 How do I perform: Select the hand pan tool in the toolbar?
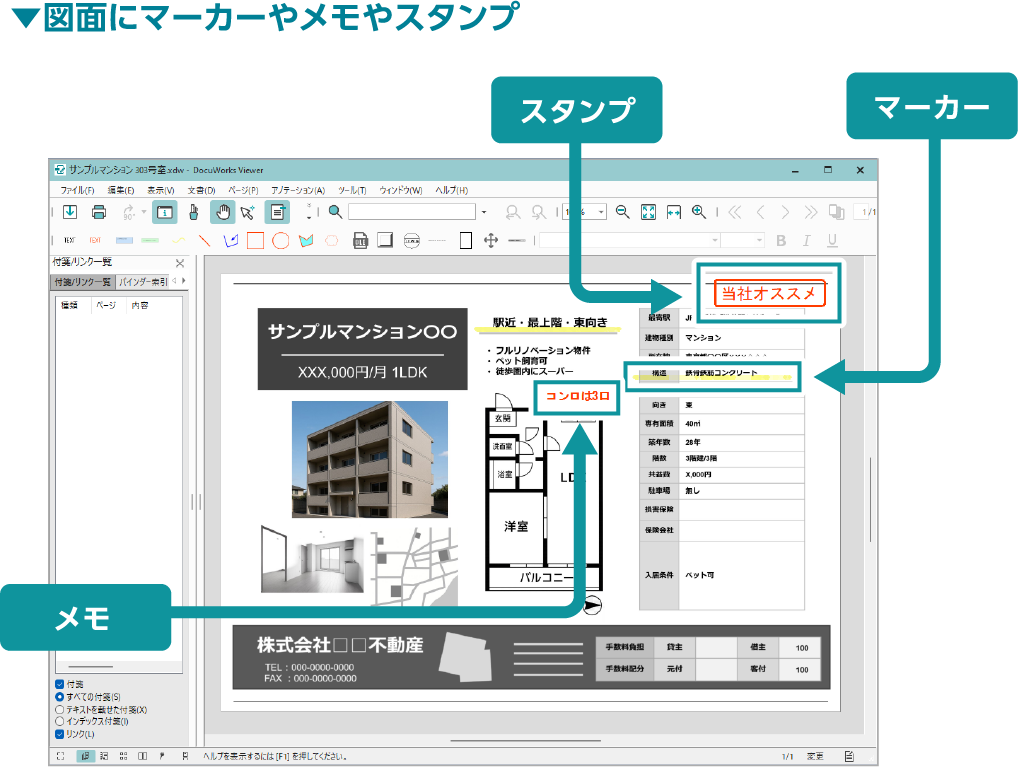(222, 212)
